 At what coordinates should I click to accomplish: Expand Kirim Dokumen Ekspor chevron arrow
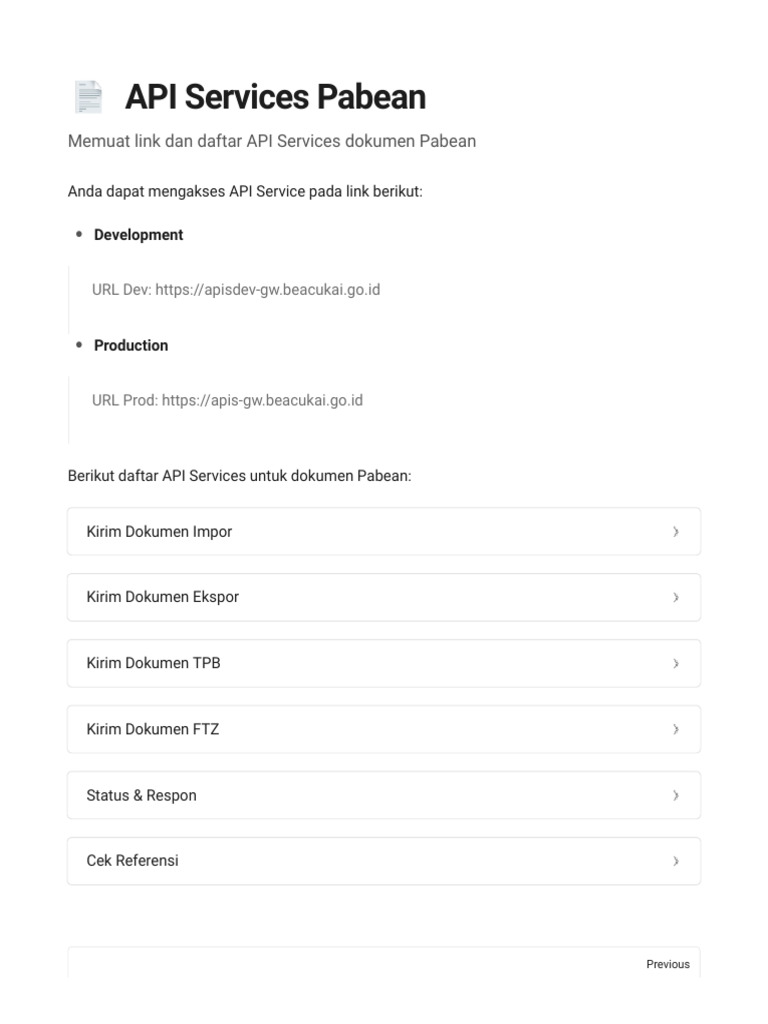coord(676,597)
